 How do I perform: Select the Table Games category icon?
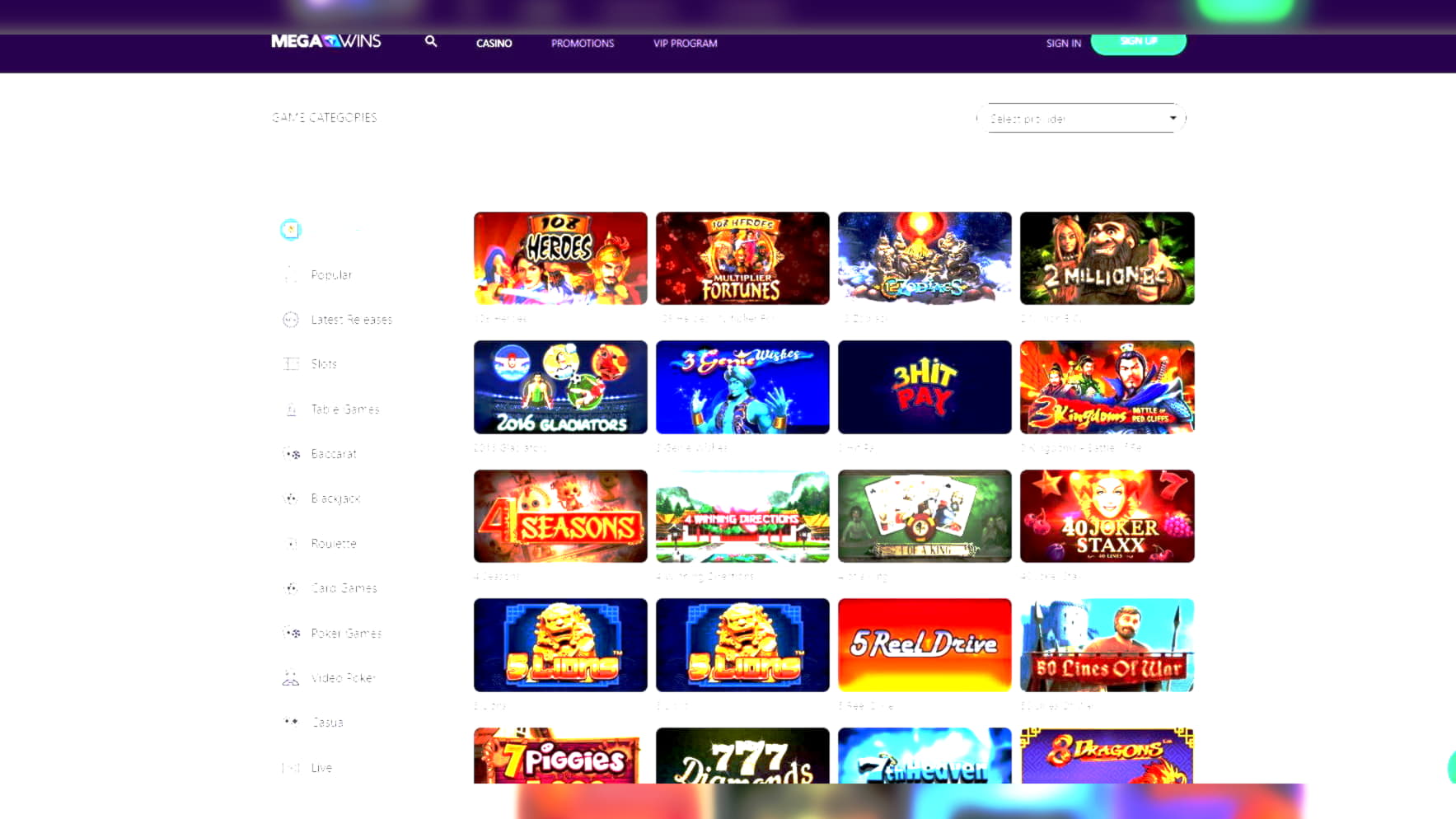pos(290,409)
